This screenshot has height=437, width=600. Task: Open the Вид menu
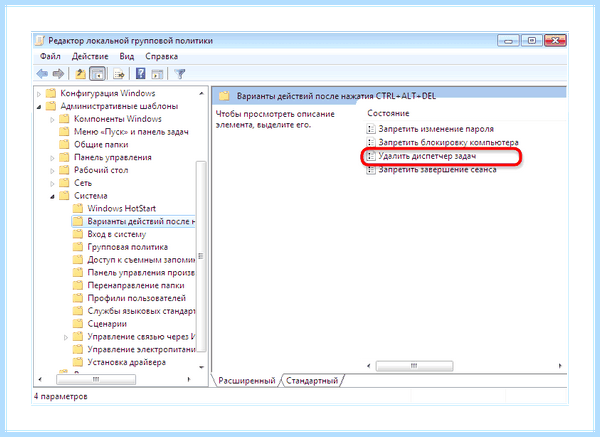click(127, 56)
